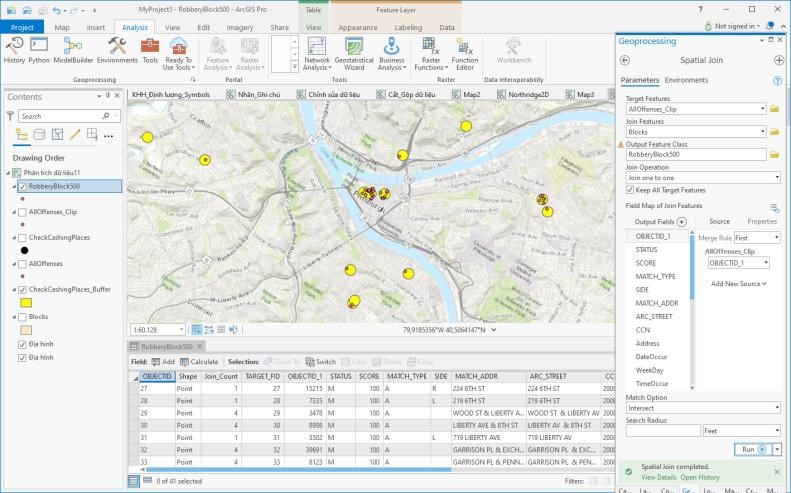The height and width of the screenshot is (493, 791).
Task: Open Match Option Intersect dropdown
Action: (x=776, y=408)
